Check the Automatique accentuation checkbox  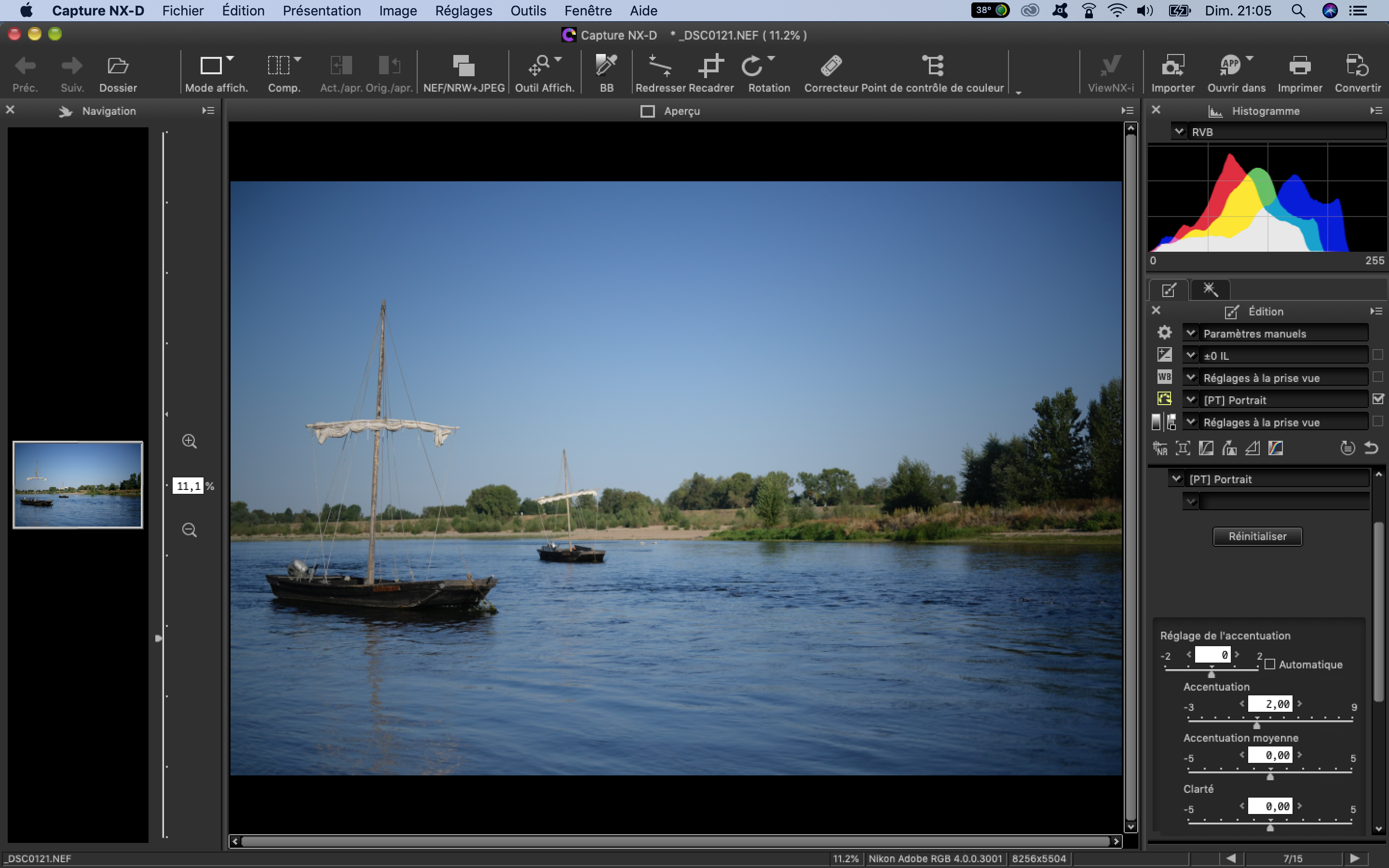[x=1269, y=664]
